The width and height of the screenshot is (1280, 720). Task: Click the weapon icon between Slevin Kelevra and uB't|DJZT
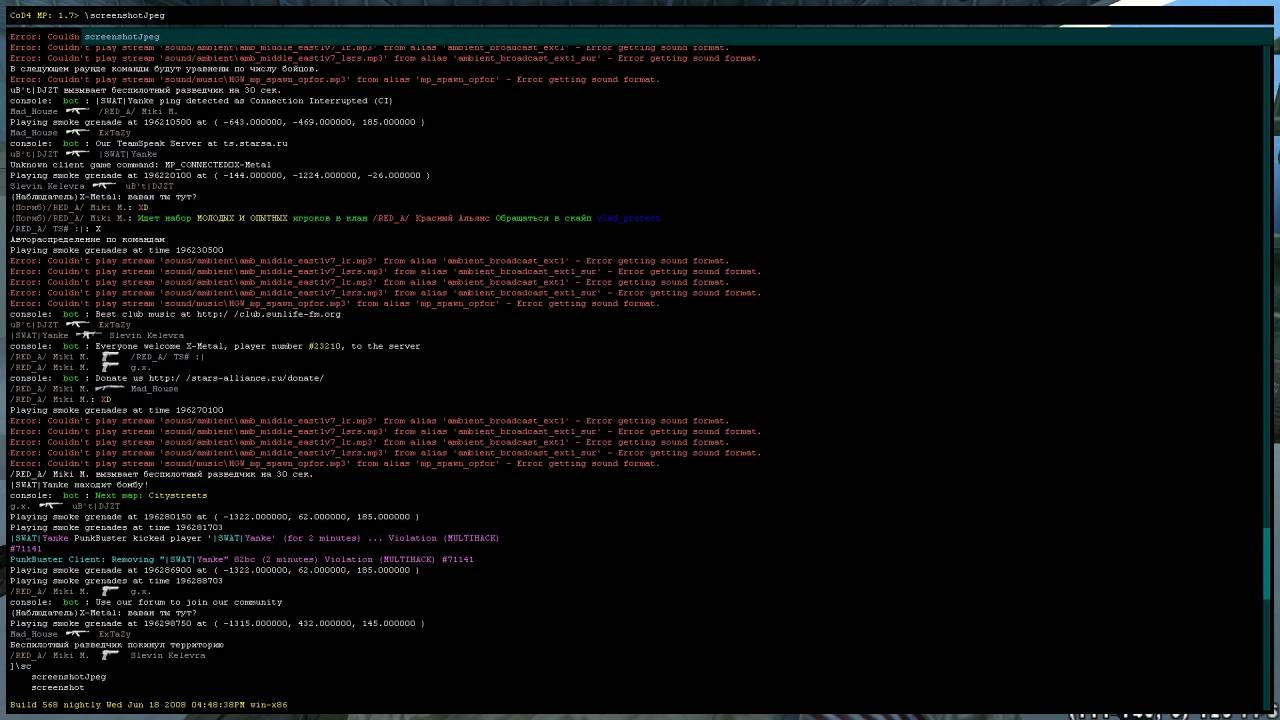(x=104, y=186)
